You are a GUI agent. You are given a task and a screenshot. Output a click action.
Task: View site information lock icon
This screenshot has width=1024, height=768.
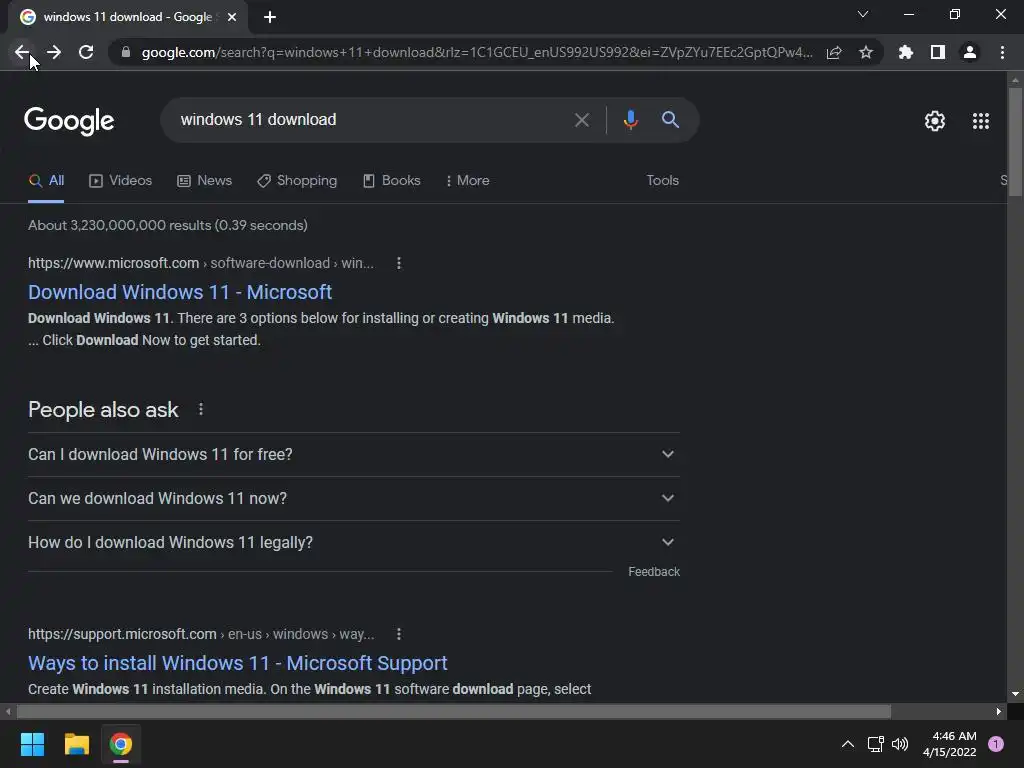click(x=125, y=52)
